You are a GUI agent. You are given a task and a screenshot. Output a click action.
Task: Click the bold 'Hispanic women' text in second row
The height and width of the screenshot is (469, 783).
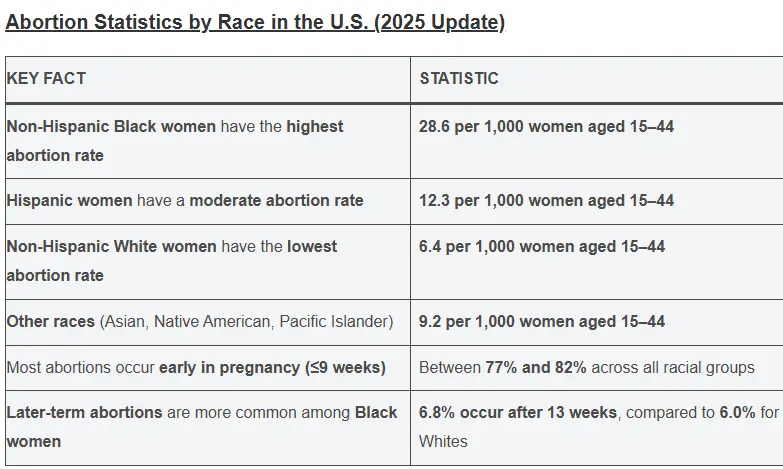pos(69,200)
